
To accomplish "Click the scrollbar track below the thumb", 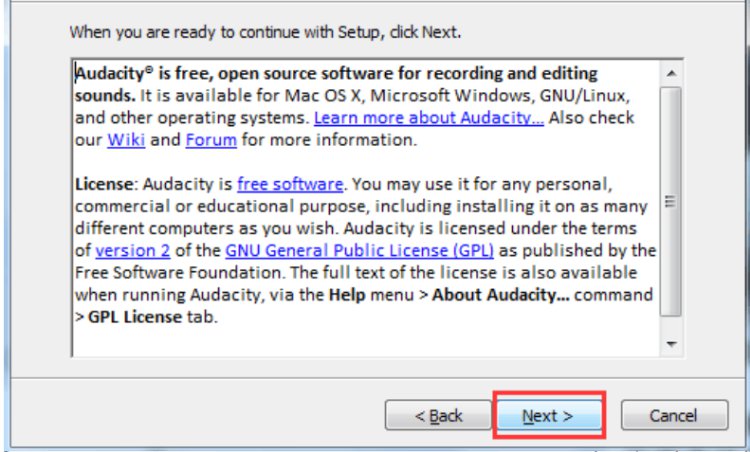I will point(671,324).
